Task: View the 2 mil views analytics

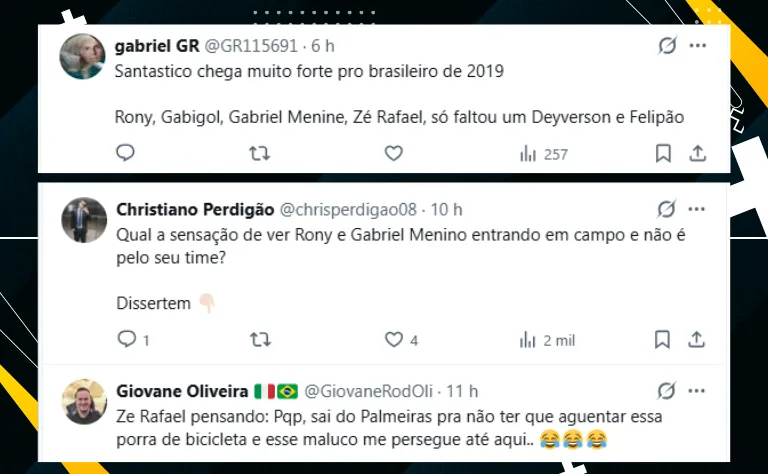Action: tap(547, 340)
